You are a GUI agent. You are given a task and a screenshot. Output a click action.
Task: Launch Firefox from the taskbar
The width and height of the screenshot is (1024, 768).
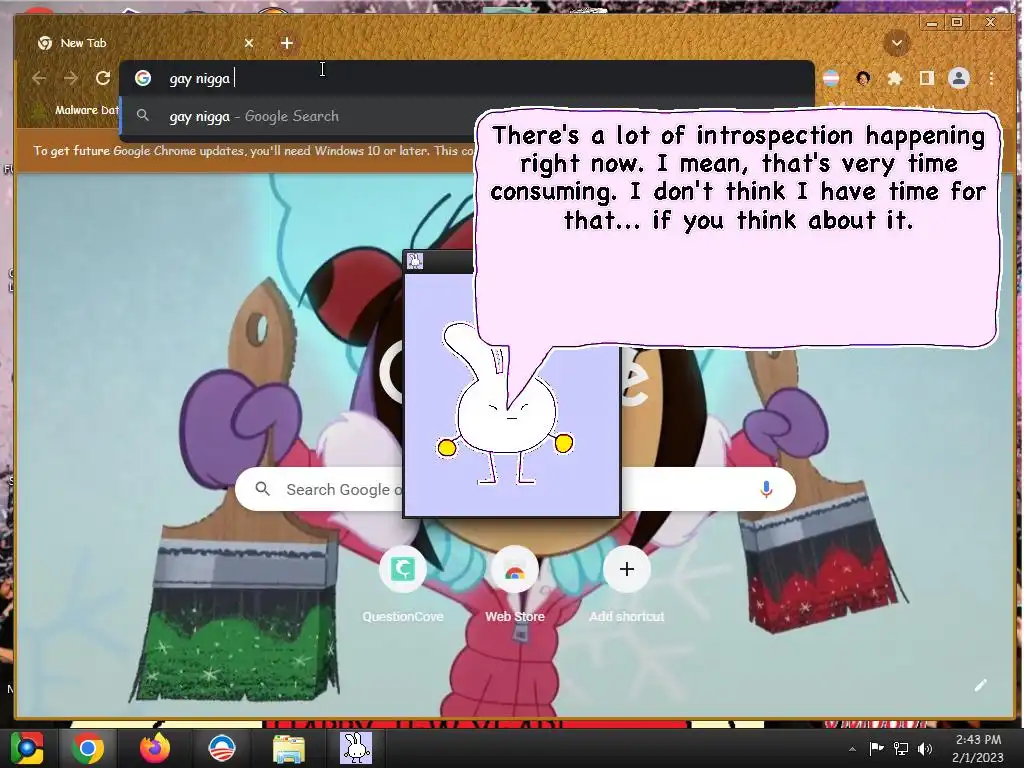[x=155, y=748]
